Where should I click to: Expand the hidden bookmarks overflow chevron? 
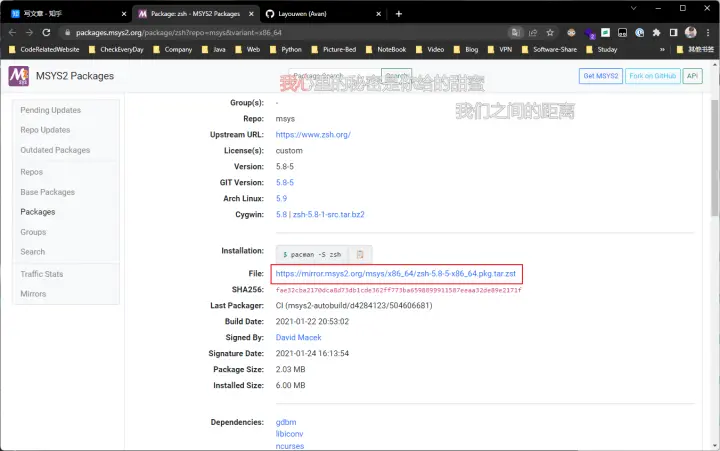[662, 50]
